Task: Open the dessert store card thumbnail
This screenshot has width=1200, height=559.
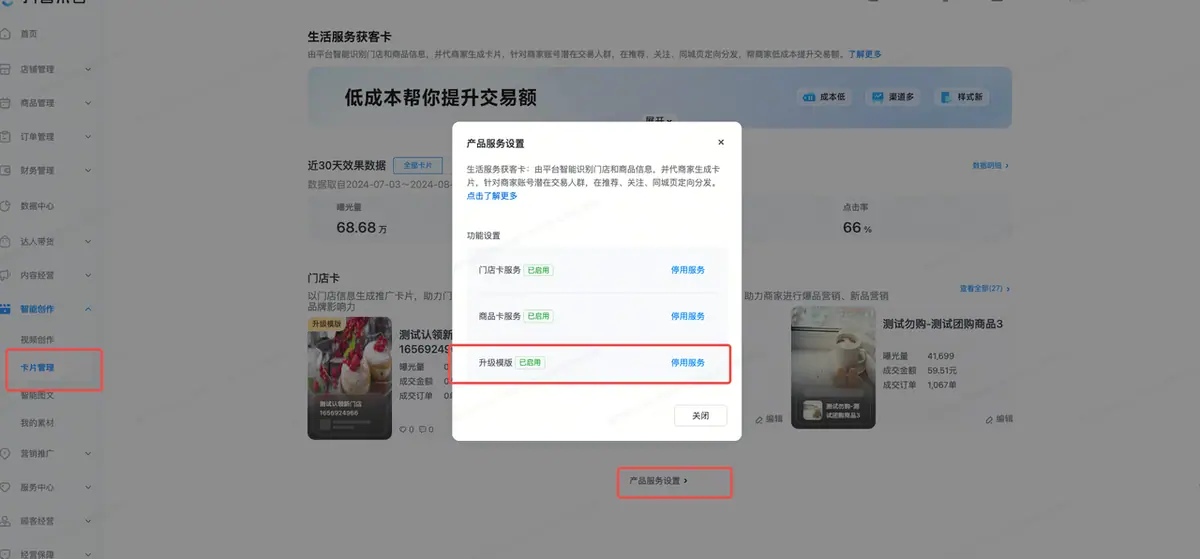Action: 349,378
